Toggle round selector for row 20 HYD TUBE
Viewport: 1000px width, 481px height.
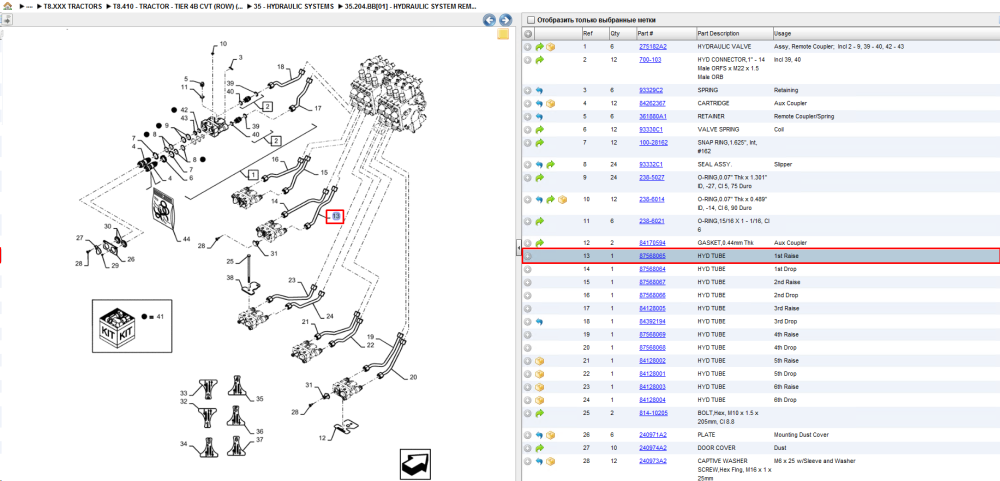[x=528, y=347]
